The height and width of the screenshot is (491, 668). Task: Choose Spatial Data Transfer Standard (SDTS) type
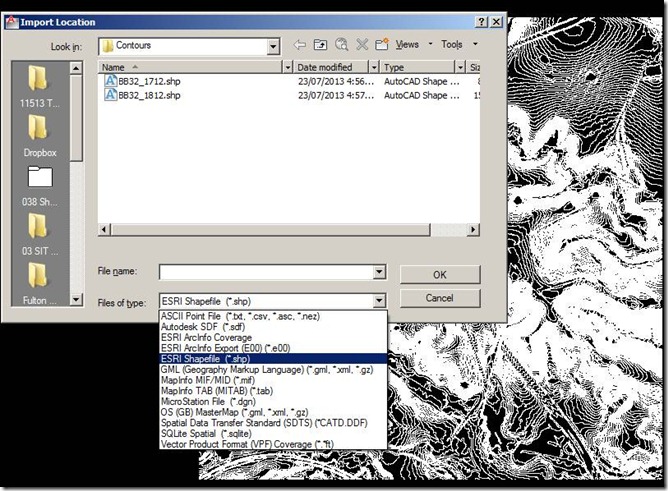273,423
